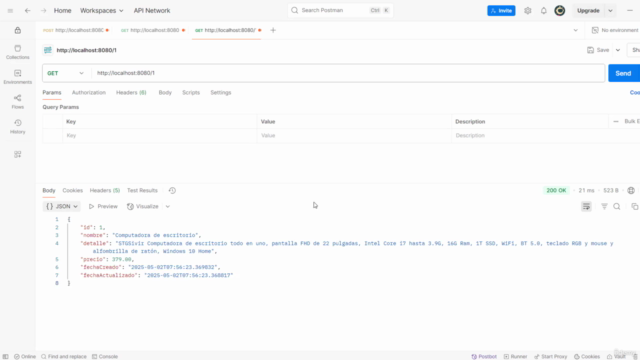Click the Invite button
640x360 pixels.
pyautogui.click(x=501, y=11)
